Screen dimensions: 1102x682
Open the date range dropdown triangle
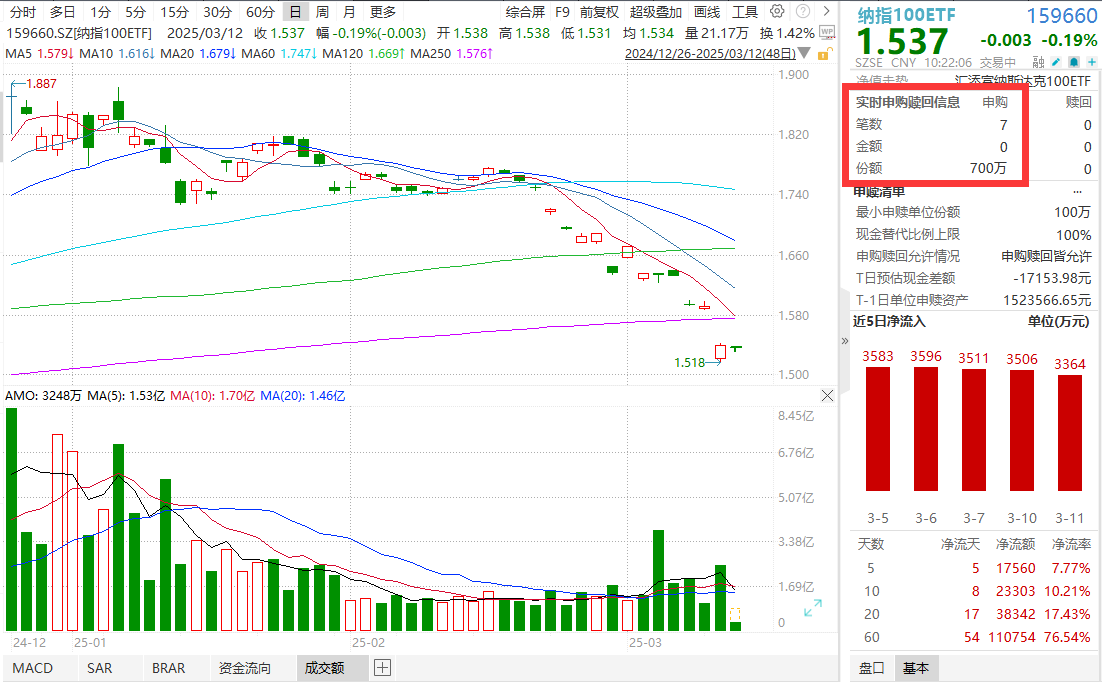(802, 54)
